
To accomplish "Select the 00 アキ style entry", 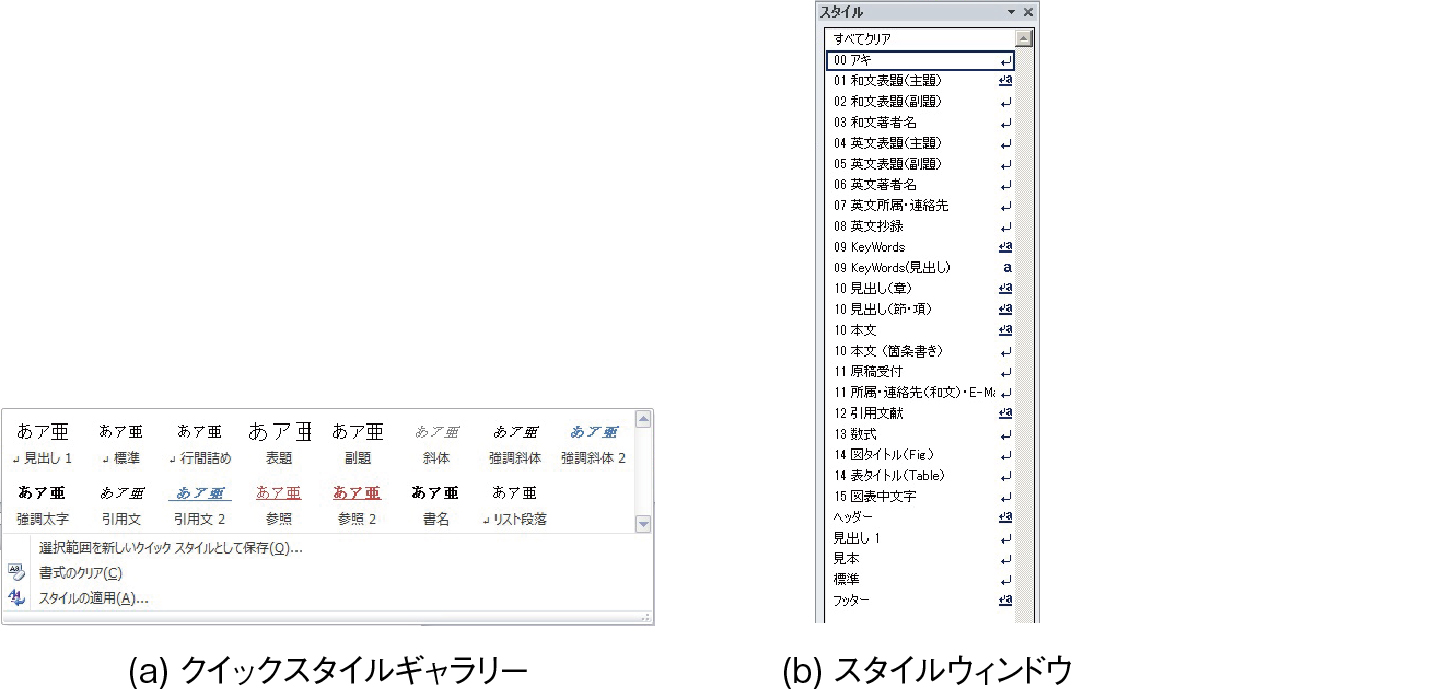I will click(920, 60).
